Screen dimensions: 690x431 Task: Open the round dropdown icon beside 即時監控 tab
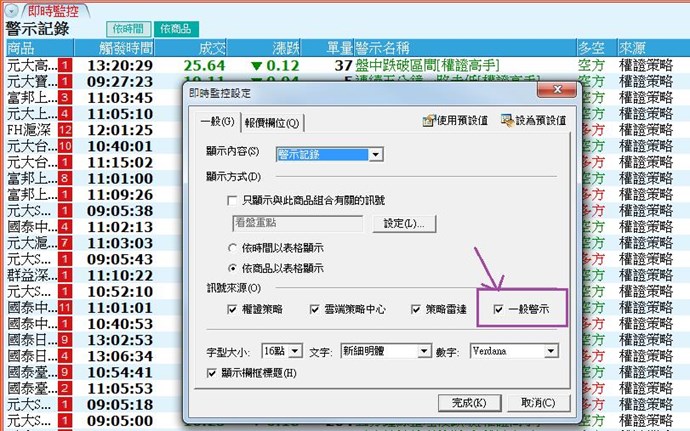pos(11,11)
